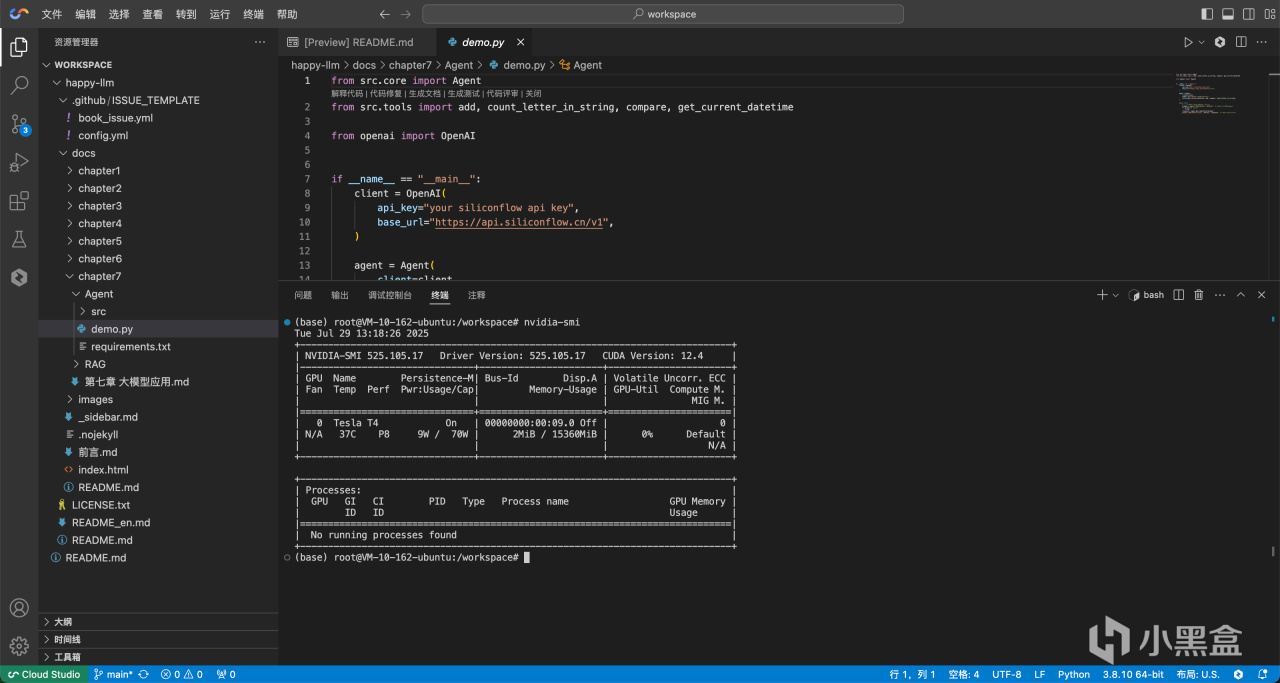Screen dimensions: 1280x683
Task: Toggle the primary sidebar visibility
Action: 1206,14
